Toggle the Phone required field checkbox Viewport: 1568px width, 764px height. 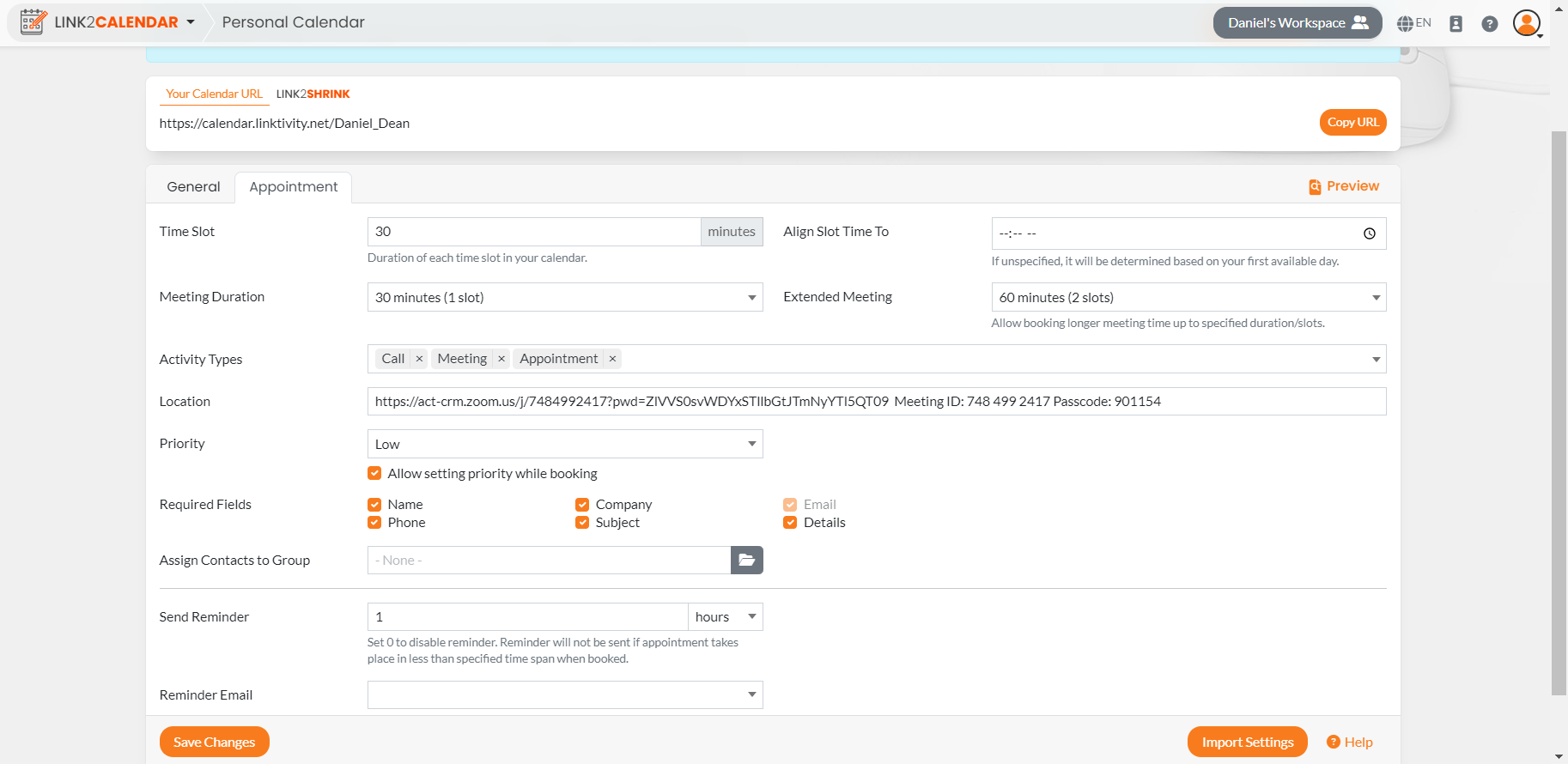coord(374,523)
